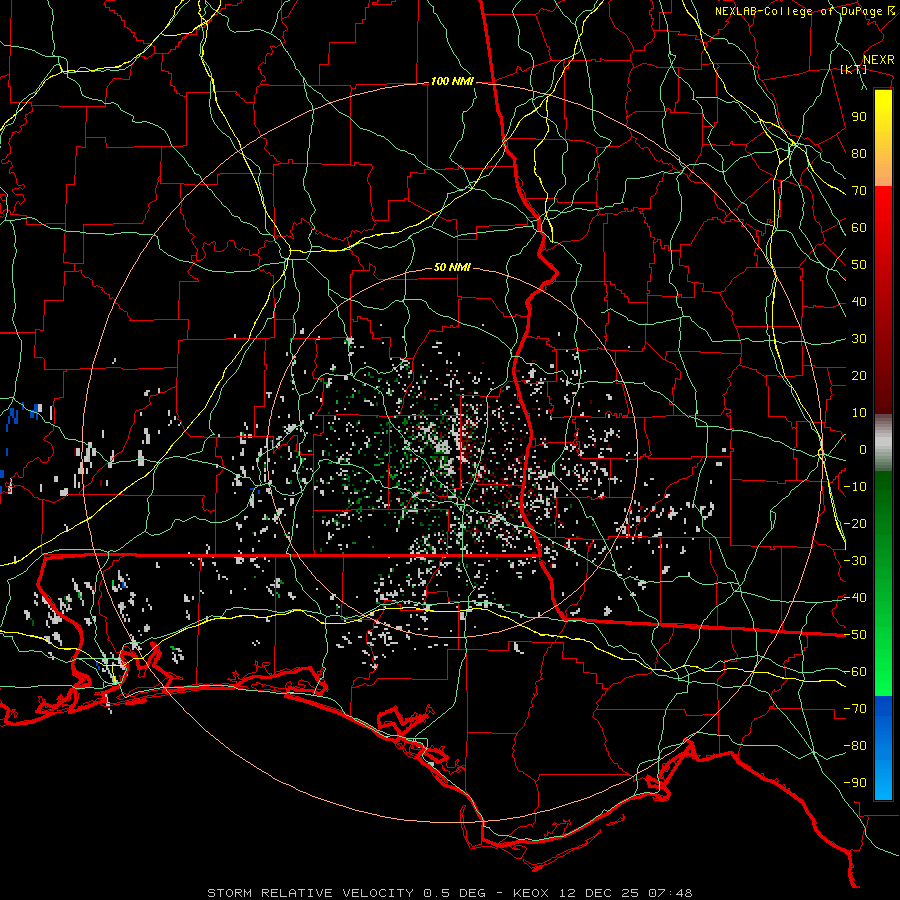
Task: Click the "100 NMI" range ring label
Action: (452, 82)
